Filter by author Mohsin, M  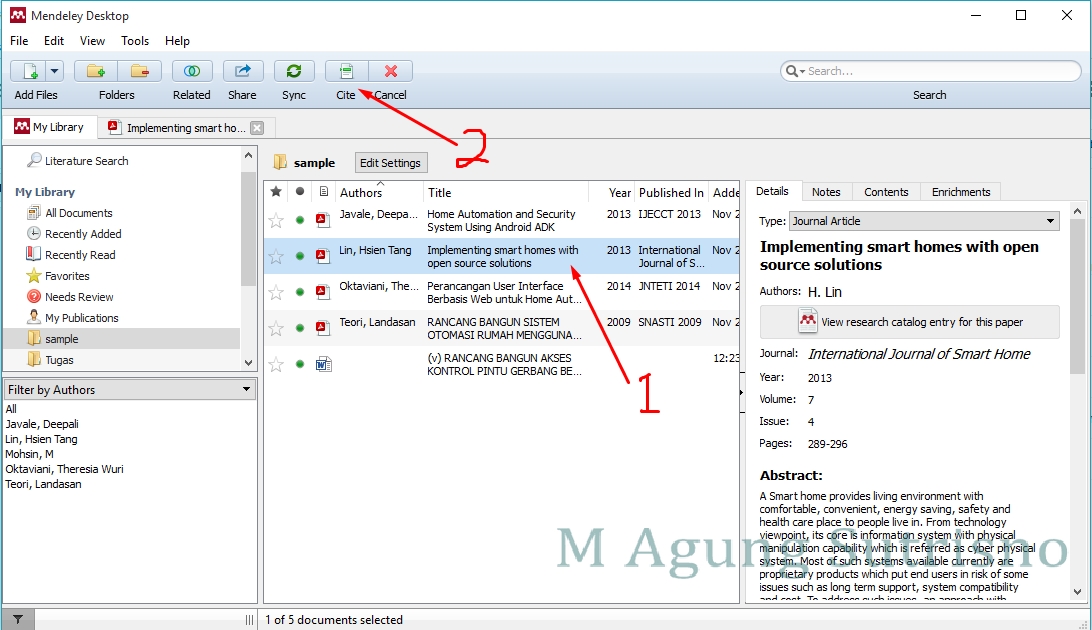(29, 454)
